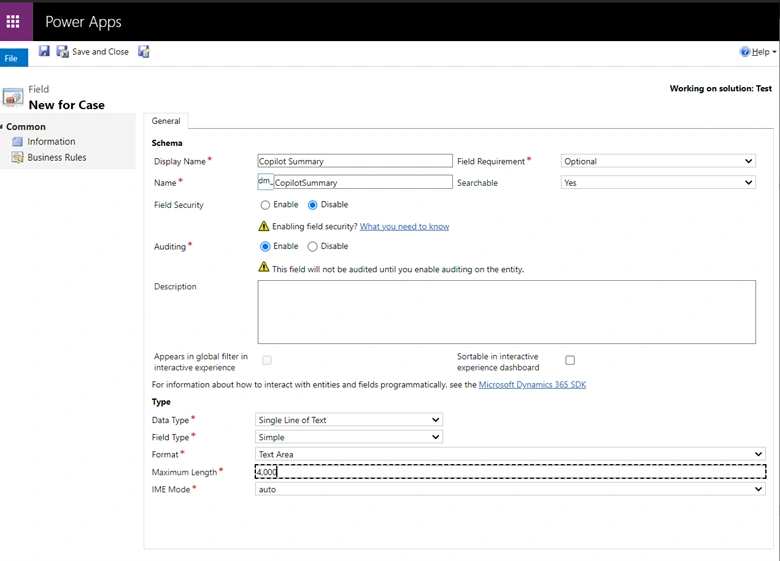Screen dimensions: 780x561
Task: Click the Save and New icon
Action: [144, 51]
